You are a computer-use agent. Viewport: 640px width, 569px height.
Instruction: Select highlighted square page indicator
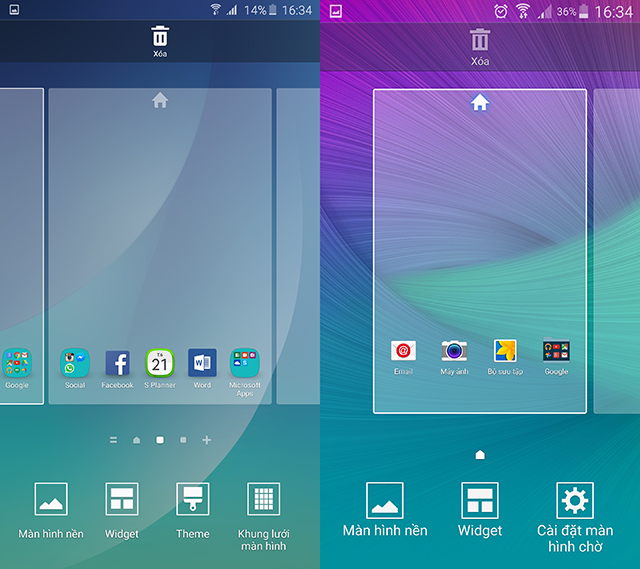[x=160, y=440]
